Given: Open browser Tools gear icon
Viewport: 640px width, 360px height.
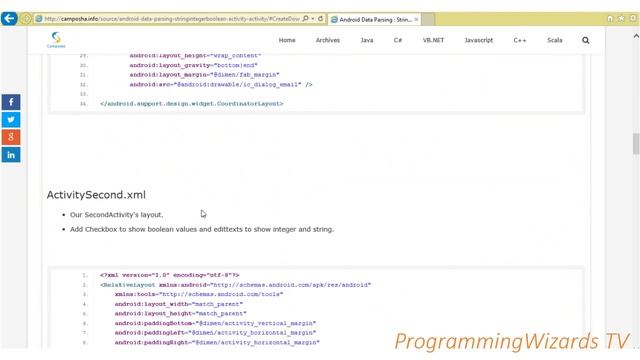Looking at the screenshot, I should 633,19.
